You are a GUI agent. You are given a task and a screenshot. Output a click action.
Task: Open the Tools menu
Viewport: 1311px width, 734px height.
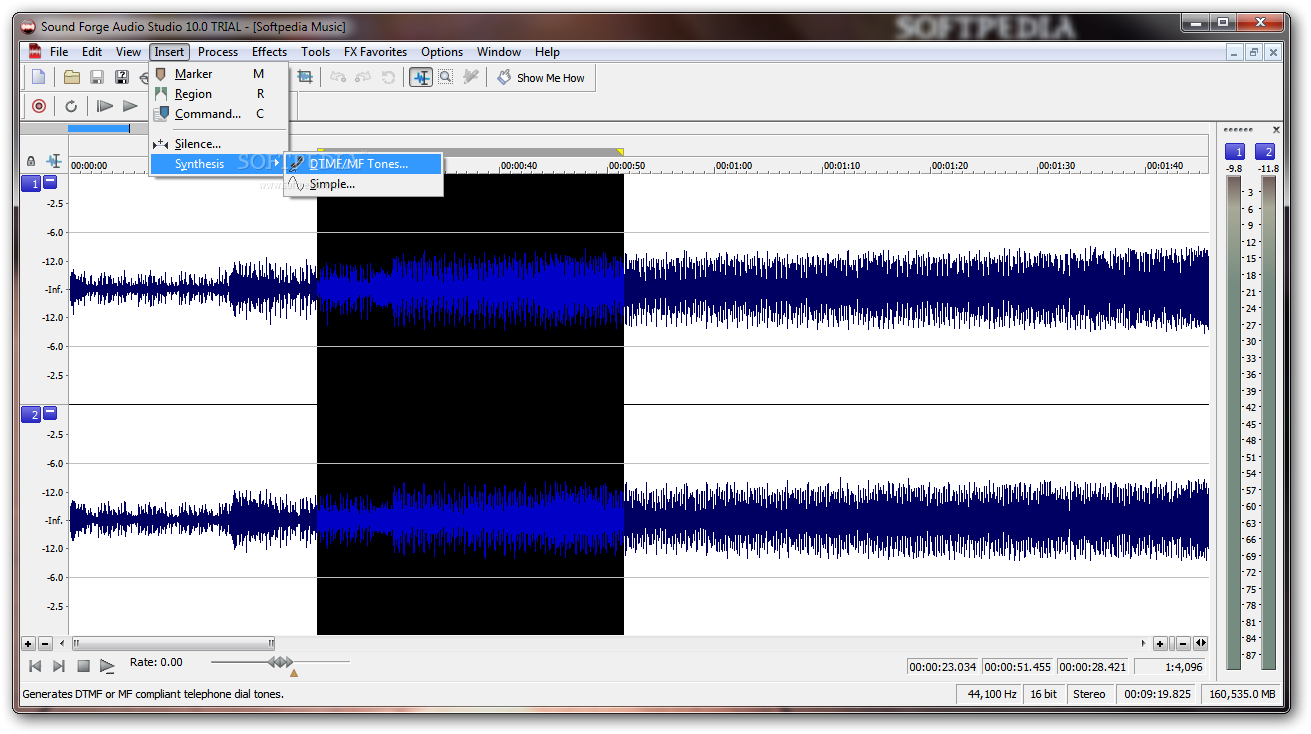[315, 52]
